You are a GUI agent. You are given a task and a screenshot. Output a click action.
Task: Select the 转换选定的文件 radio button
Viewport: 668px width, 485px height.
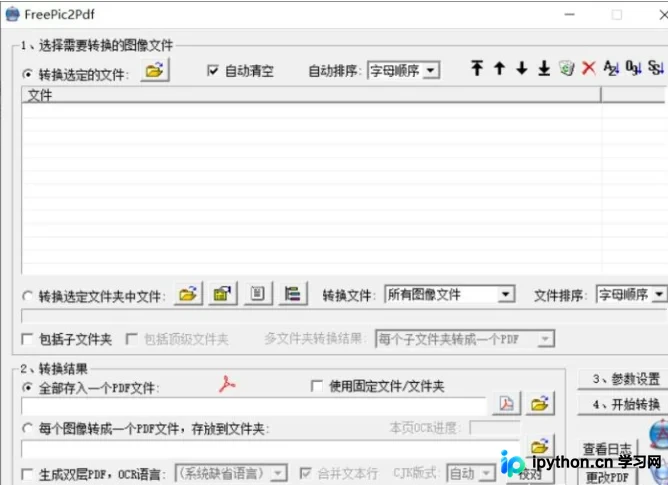coord(27,74)
